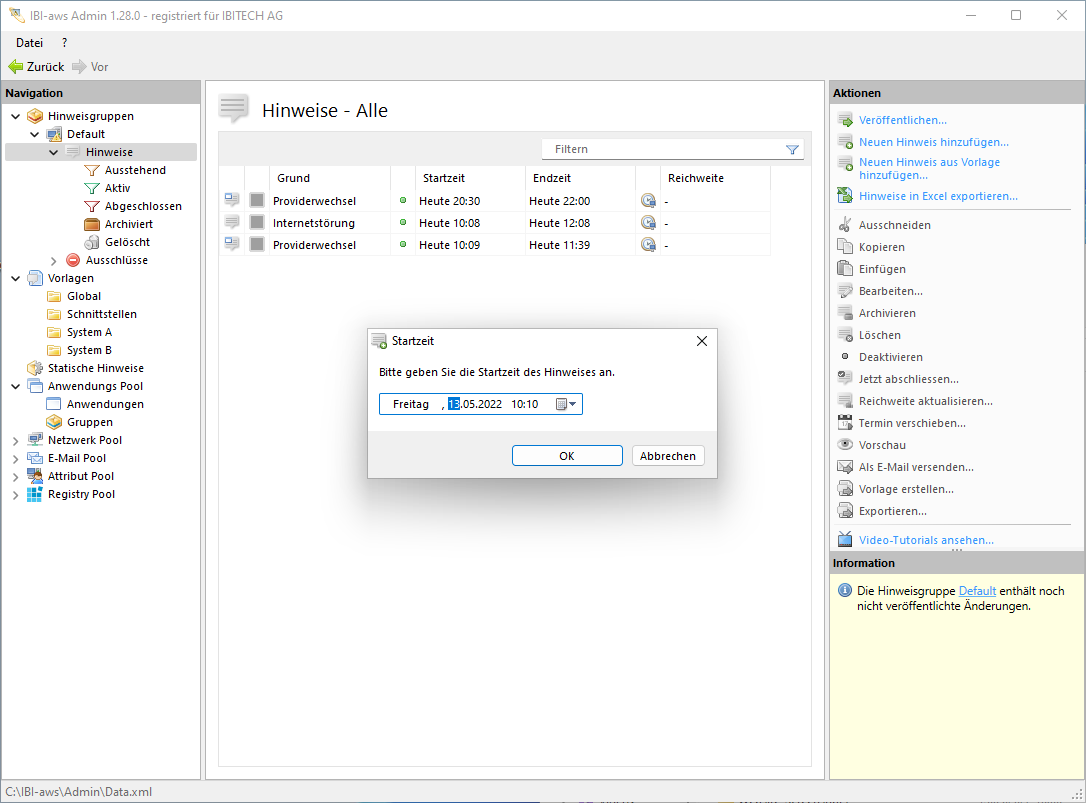Toggle the gray square in Internetstörung row
This screenshot has width=1086, height=803.
tap(257, 223)
